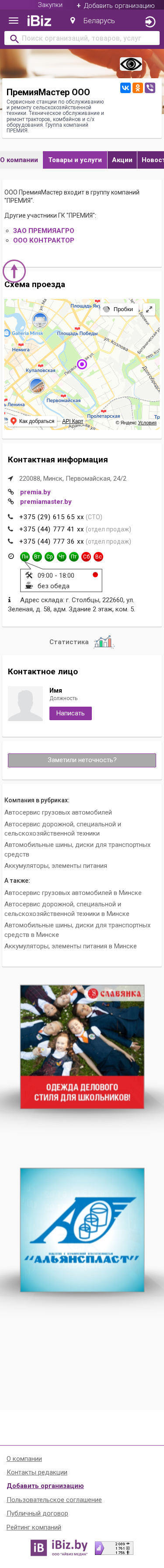Click the scroll-to-top arrow icon
Viewport: 164px width, 1568px height.
coord(14,270)
